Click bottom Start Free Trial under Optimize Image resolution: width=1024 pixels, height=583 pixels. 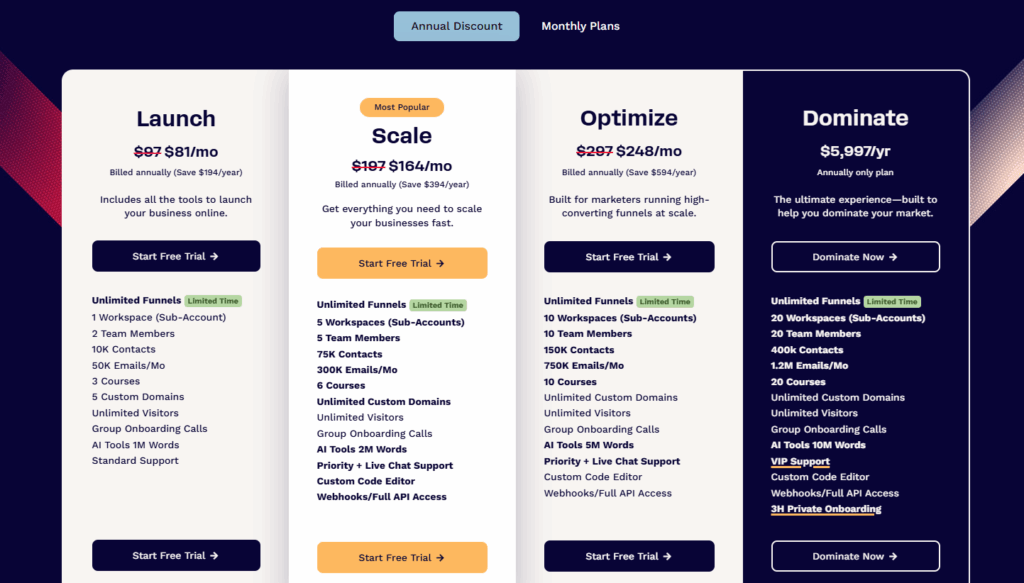(629, 556)
